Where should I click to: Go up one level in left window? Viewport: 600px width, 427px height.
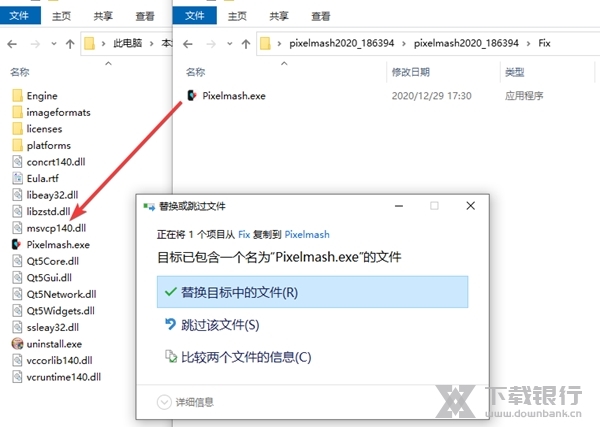tap(70, 44)
